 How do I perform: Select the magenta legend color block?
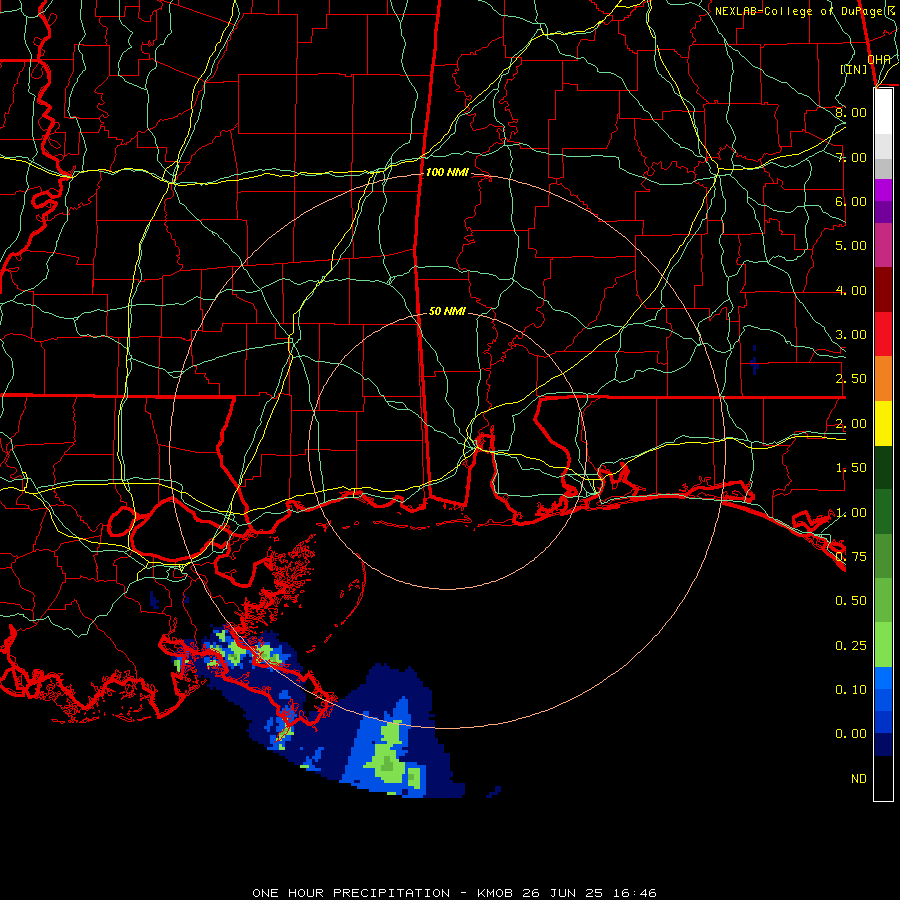[x=883, y=190]
